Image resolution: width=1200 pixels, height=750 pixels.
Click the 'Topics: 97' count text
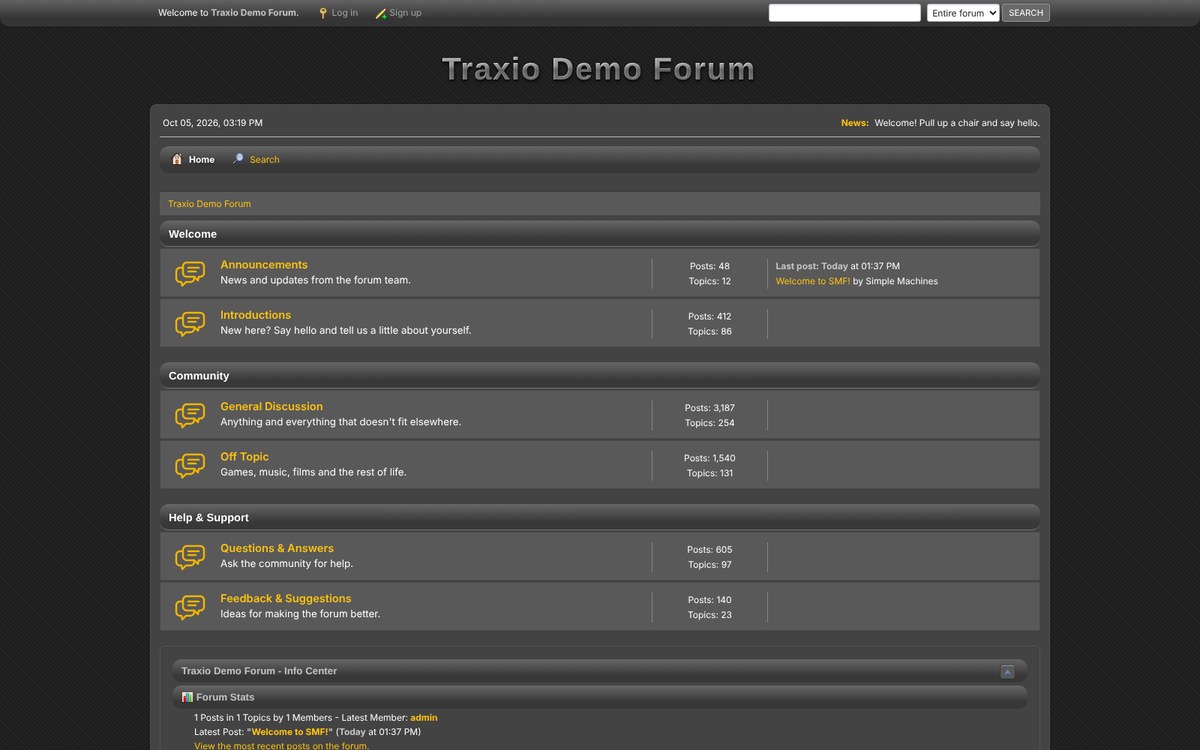click(710, 565)
